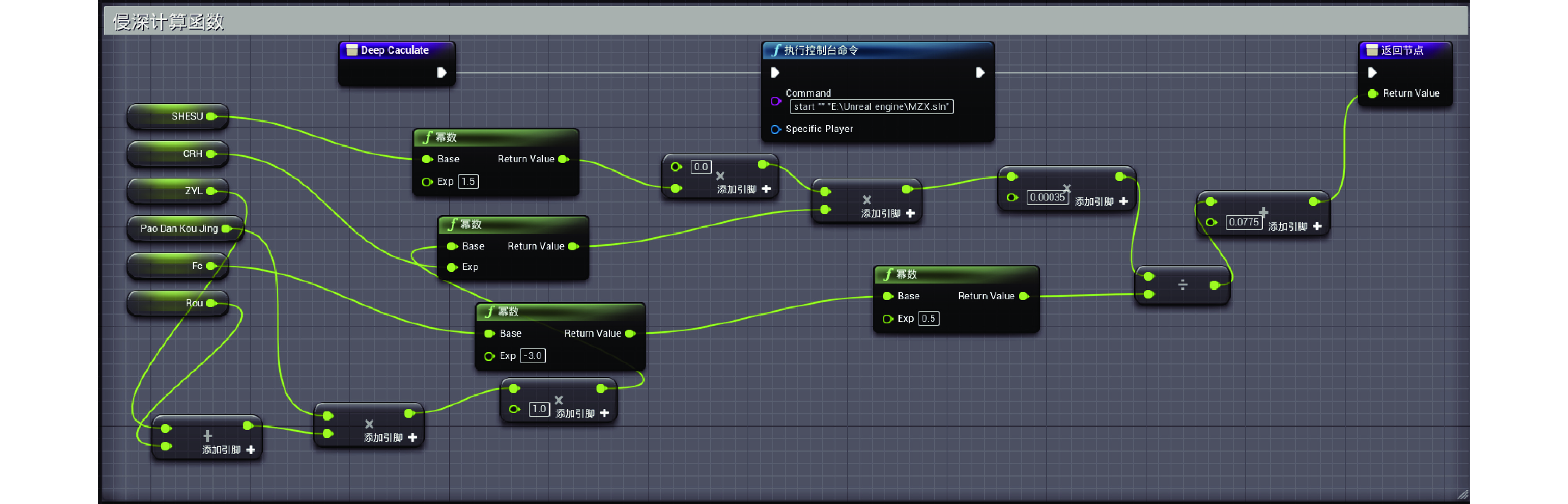Click the Return Value pin on return node

(x=1373, y=93)
